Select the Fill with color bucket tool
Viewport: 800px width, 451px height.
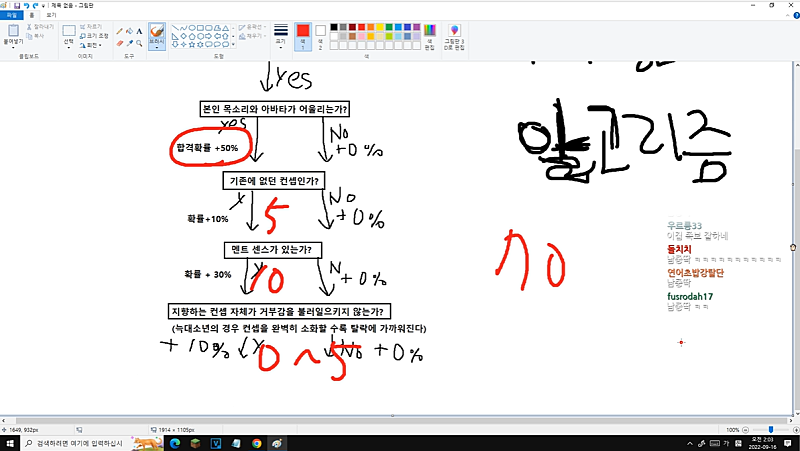[129, 31]
